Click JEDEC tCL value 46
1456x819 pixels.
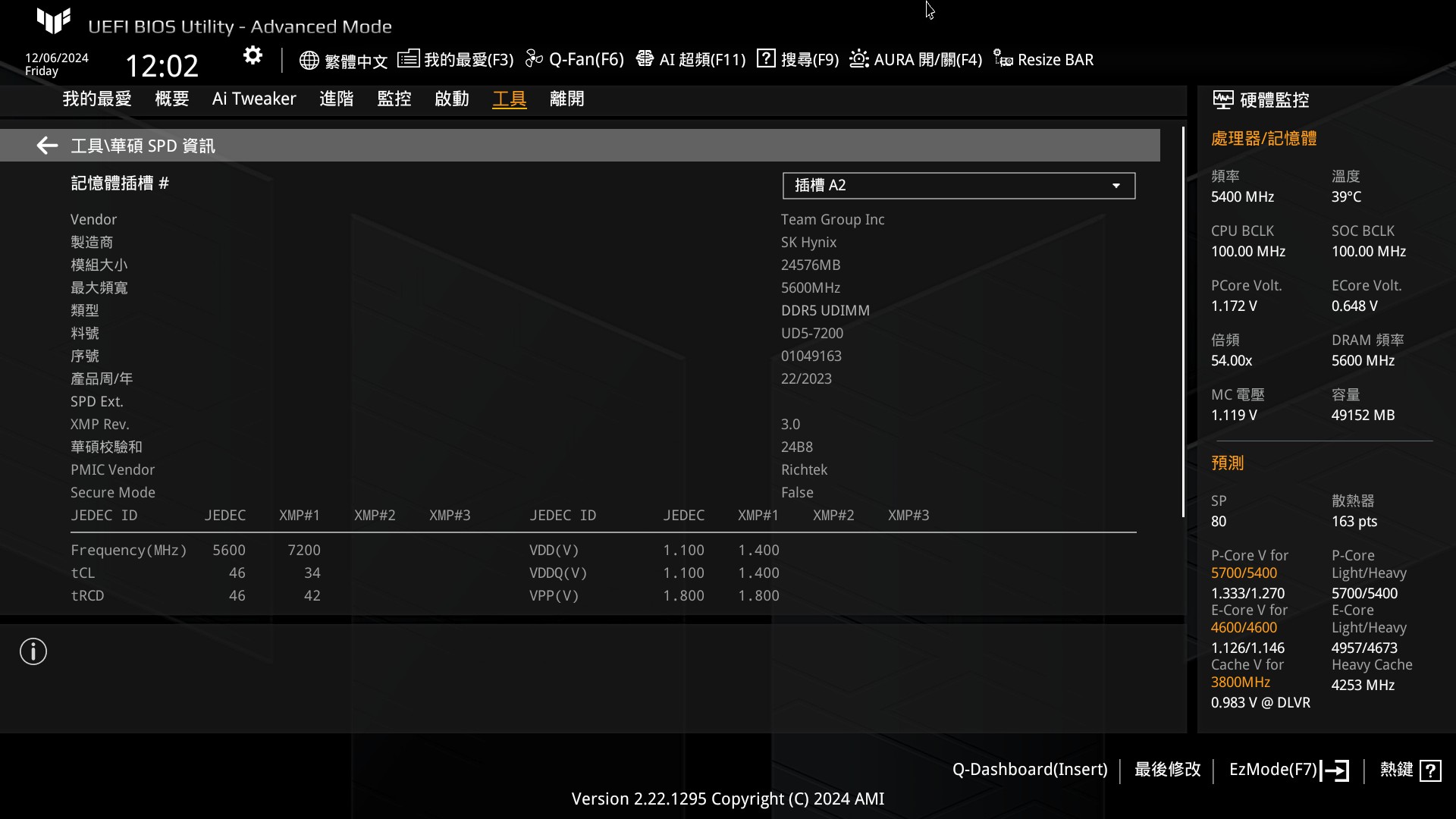pyautogui.click(x=237, y=573)
